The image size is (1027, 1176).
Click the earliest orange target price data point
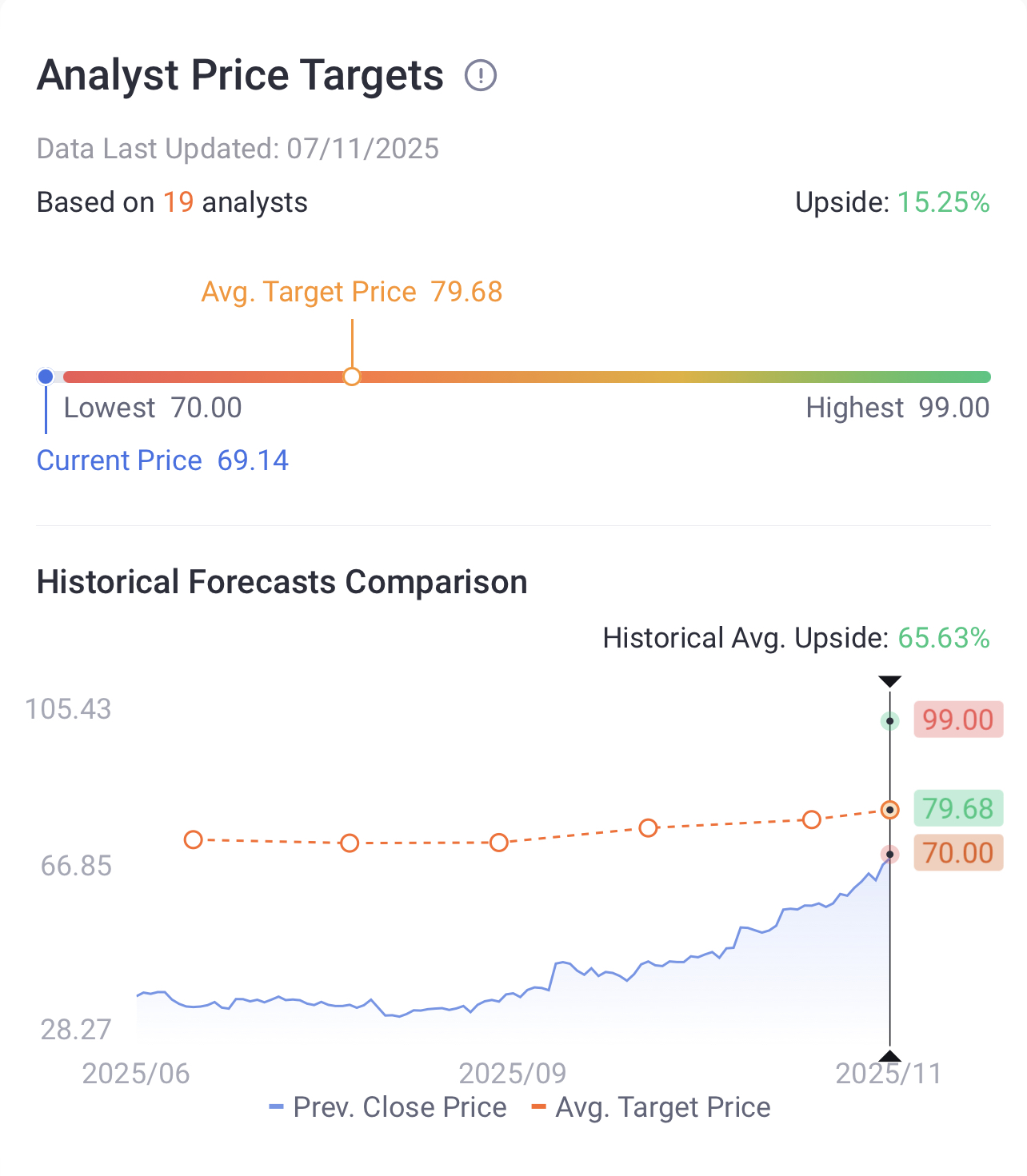pos(194,839)
